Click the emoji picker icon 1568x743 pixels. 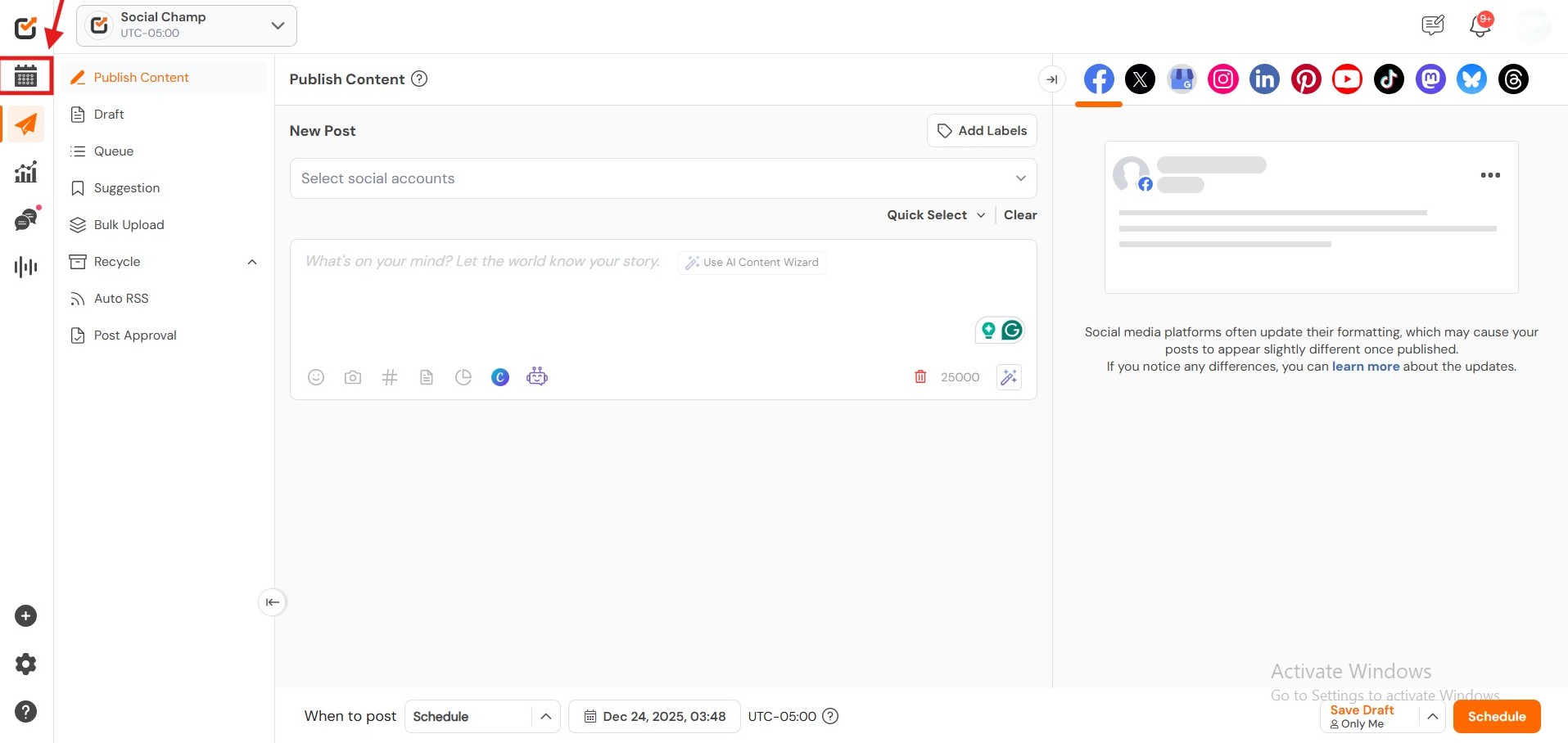pyautogui.click(x=316, y=377)
